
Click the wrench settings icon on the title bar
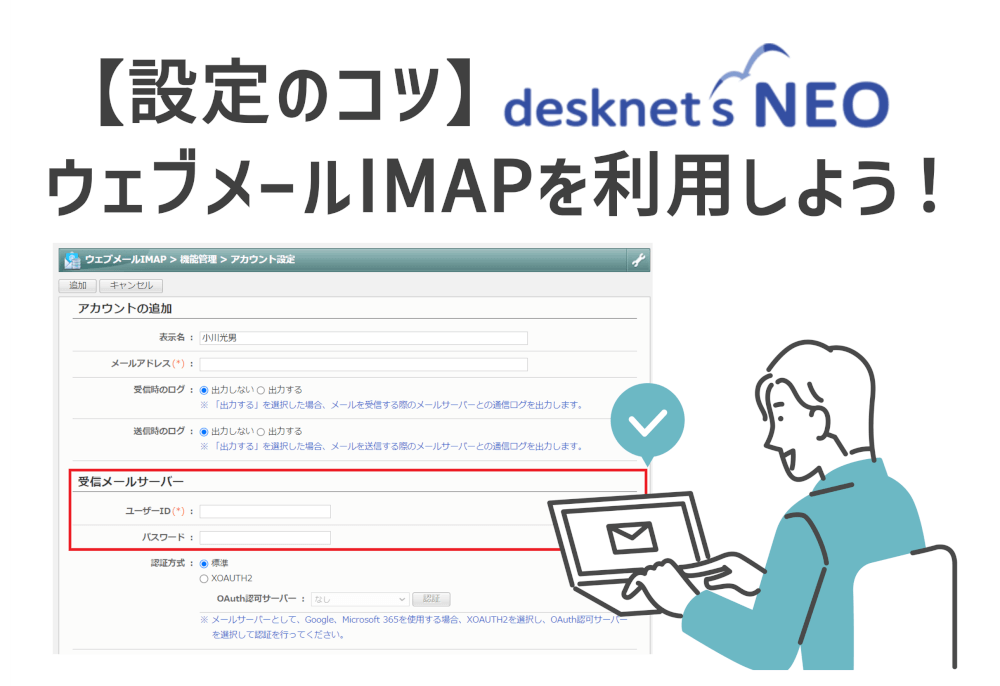coord(639,259)
